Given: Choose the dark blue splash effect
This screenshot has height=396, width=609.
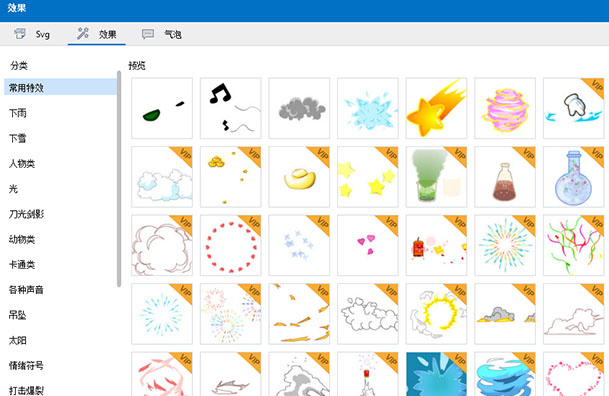Looking at the screenshot, I should click(437, 374).
